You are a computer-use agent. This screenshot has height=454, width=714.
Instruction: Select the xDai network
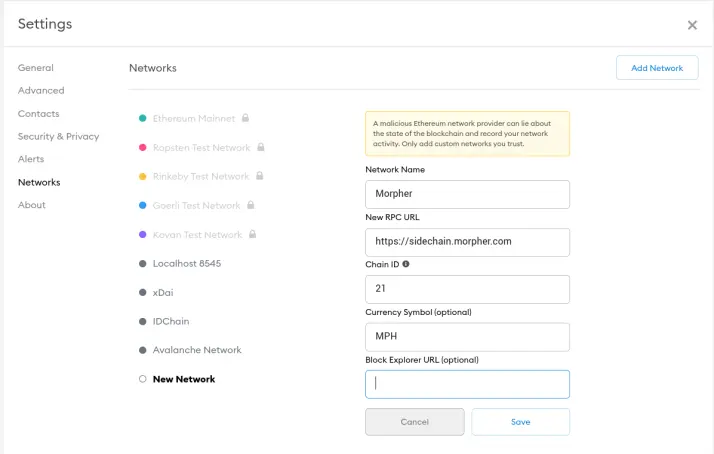[x=163, y=292]
